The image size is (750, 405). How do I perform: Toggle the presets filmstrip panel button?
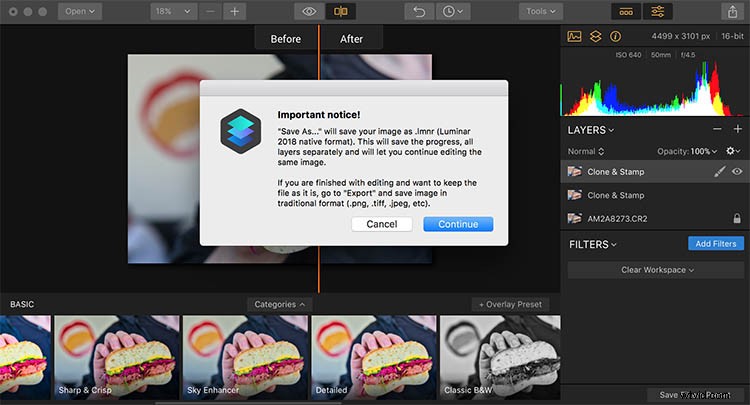point(626,11)
